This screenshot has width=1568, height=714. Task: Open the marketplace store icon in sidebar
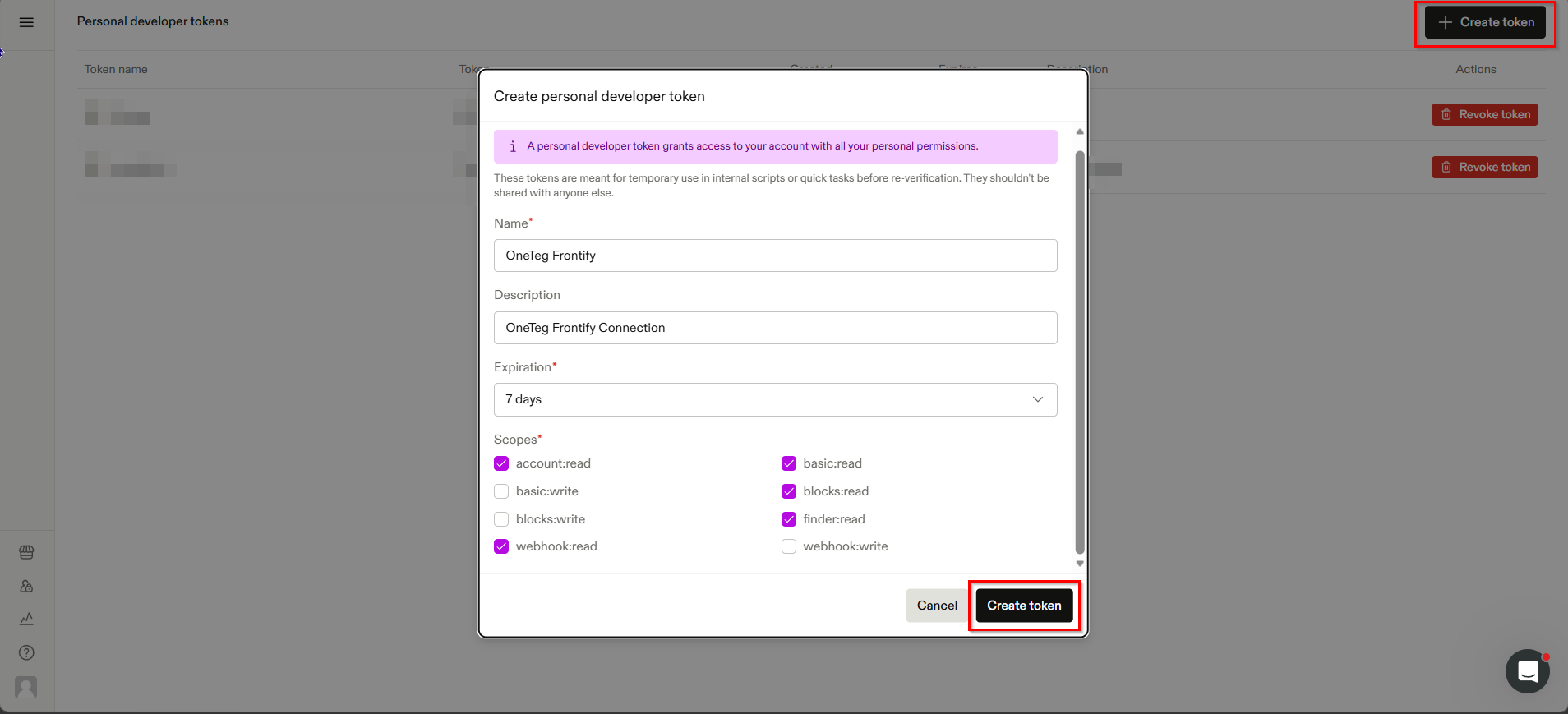[x=26, y=553]
